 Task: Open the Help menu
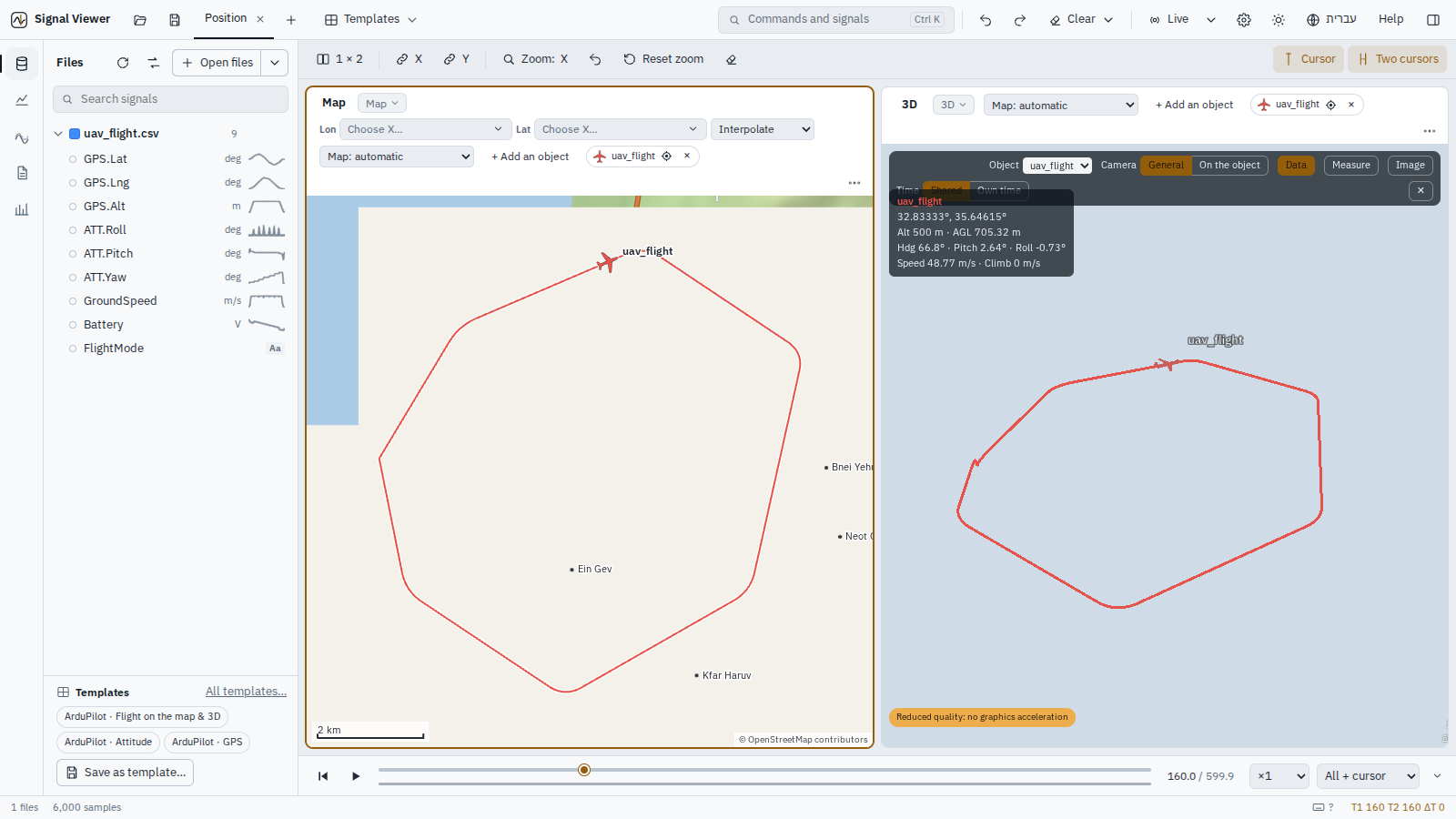pyautogui.click(x=1390, y=19)
